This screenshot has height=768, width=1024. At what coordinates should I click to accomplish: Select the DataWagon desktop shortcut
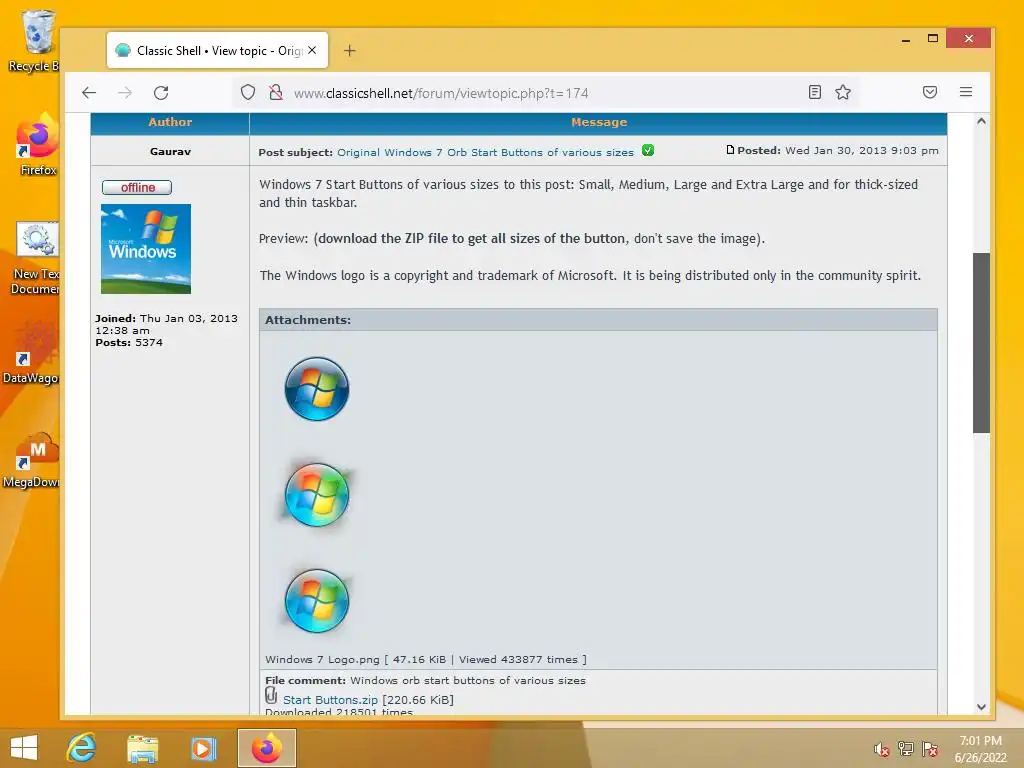click(x=30, y=352)
